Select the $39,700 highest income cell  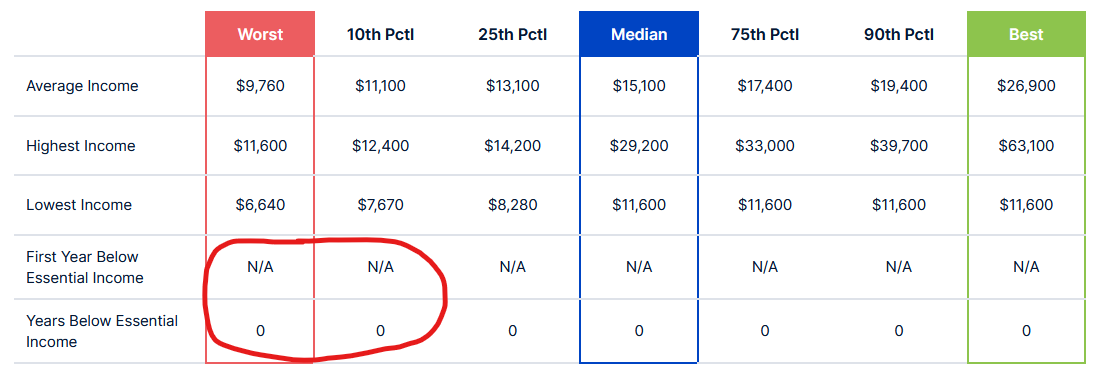pyautogui.click(x=899, y=146)
